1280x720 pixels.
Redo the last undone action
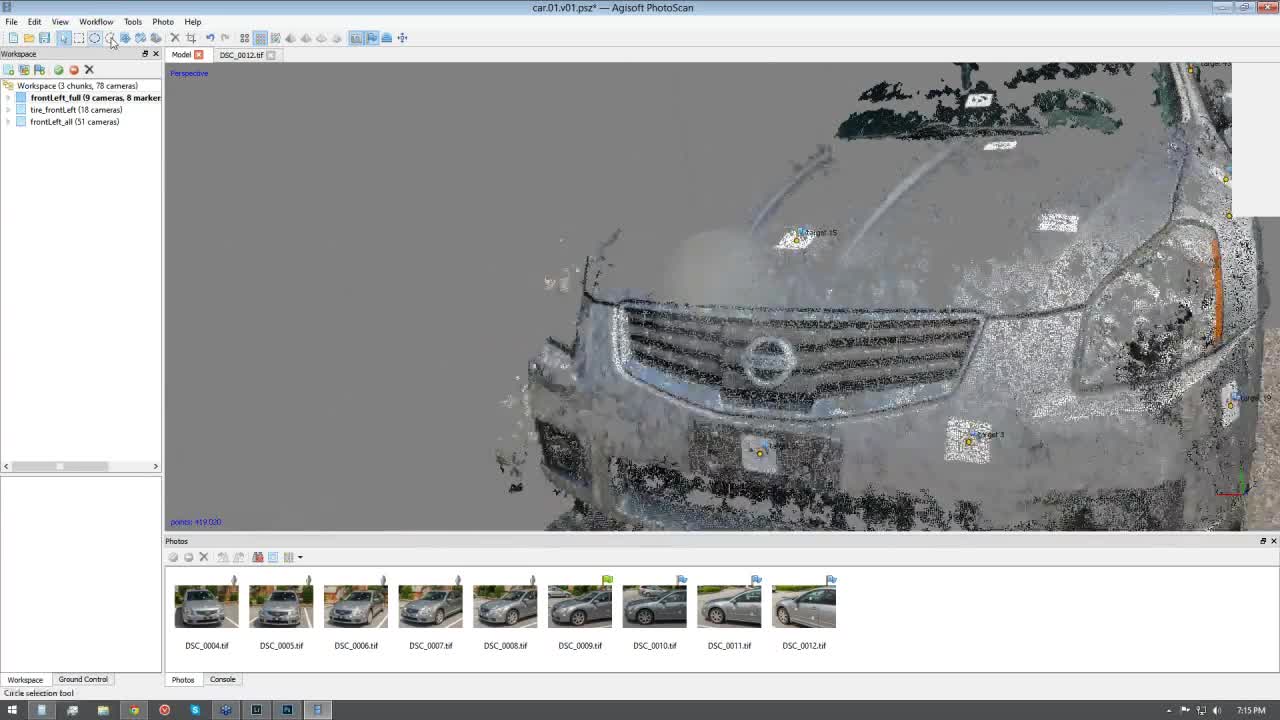pos(225,38)
